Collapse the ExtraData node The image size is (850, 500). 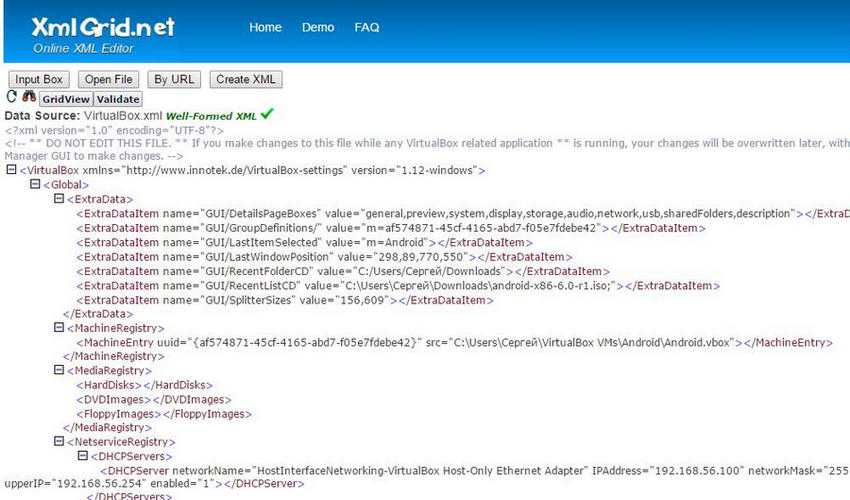point(59,199)
